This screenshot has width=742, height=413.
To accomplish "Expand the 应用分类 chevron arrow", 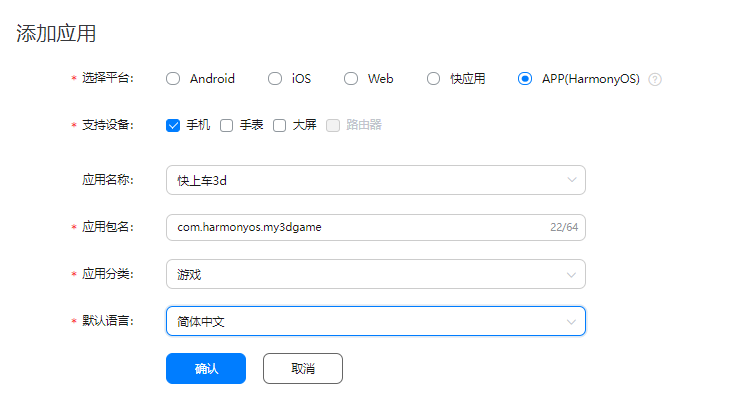I will point(571,275).
